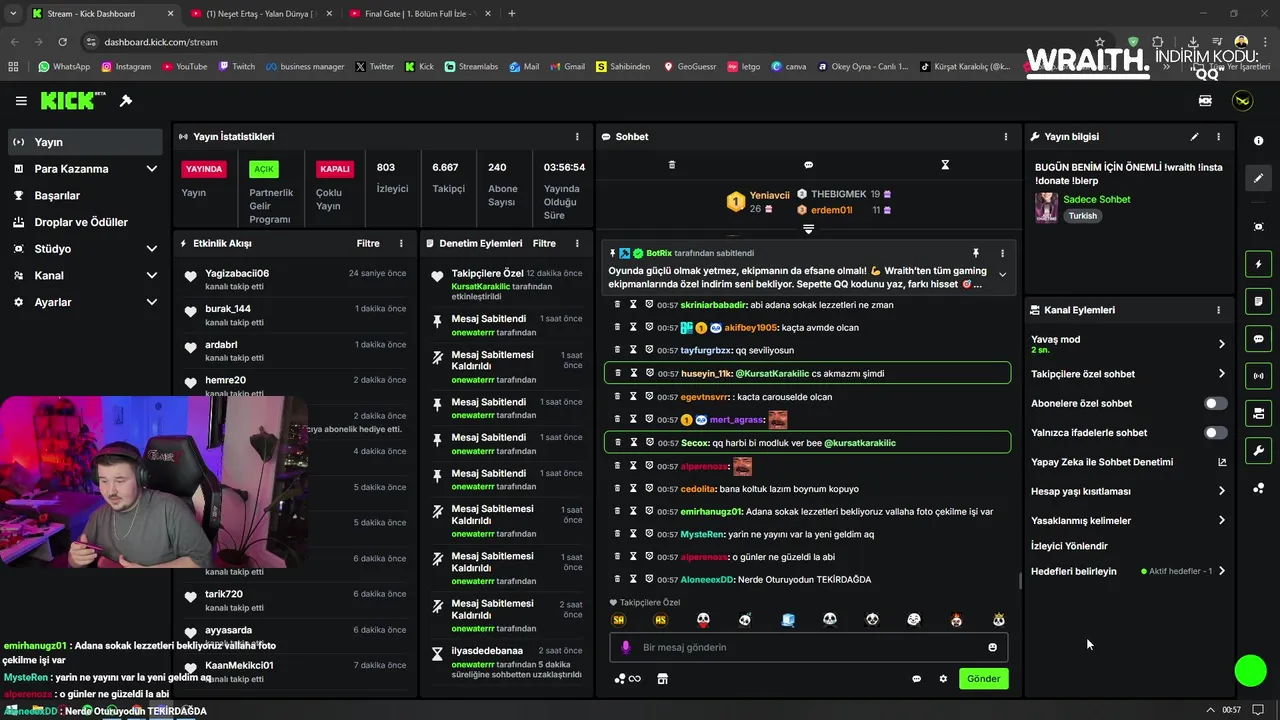Screen dimensions: 1280x720
Task: Click the browser address bar
Action: point(580,42)
